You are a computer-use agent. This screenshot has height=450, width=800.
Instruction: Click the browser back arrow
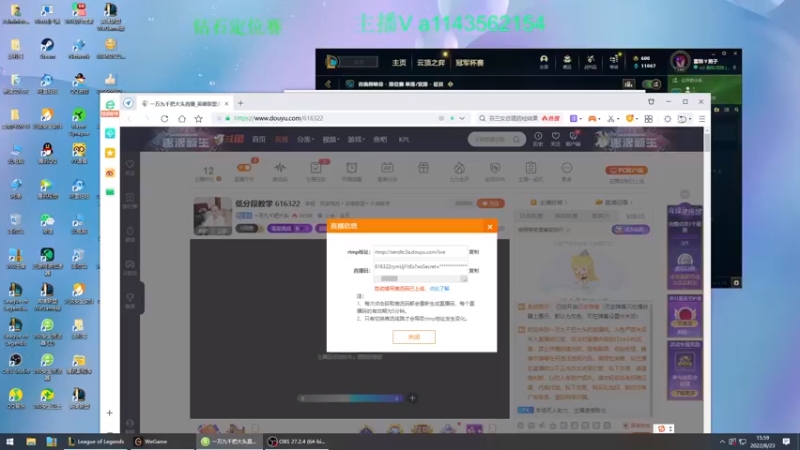coord(130,118)
